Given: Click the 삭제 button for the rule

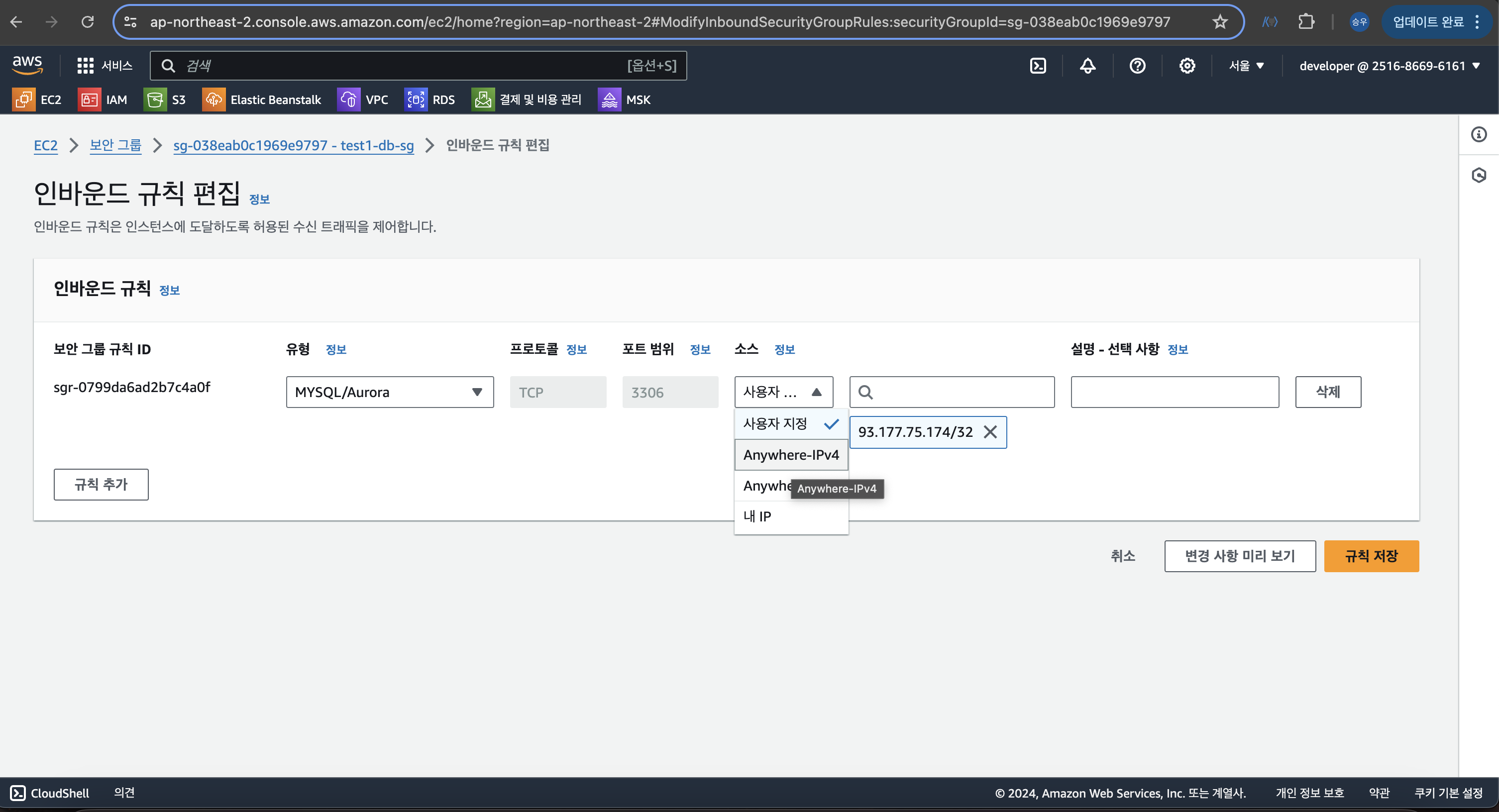Looking at the screenshot, I should (x=1327, y=392).
